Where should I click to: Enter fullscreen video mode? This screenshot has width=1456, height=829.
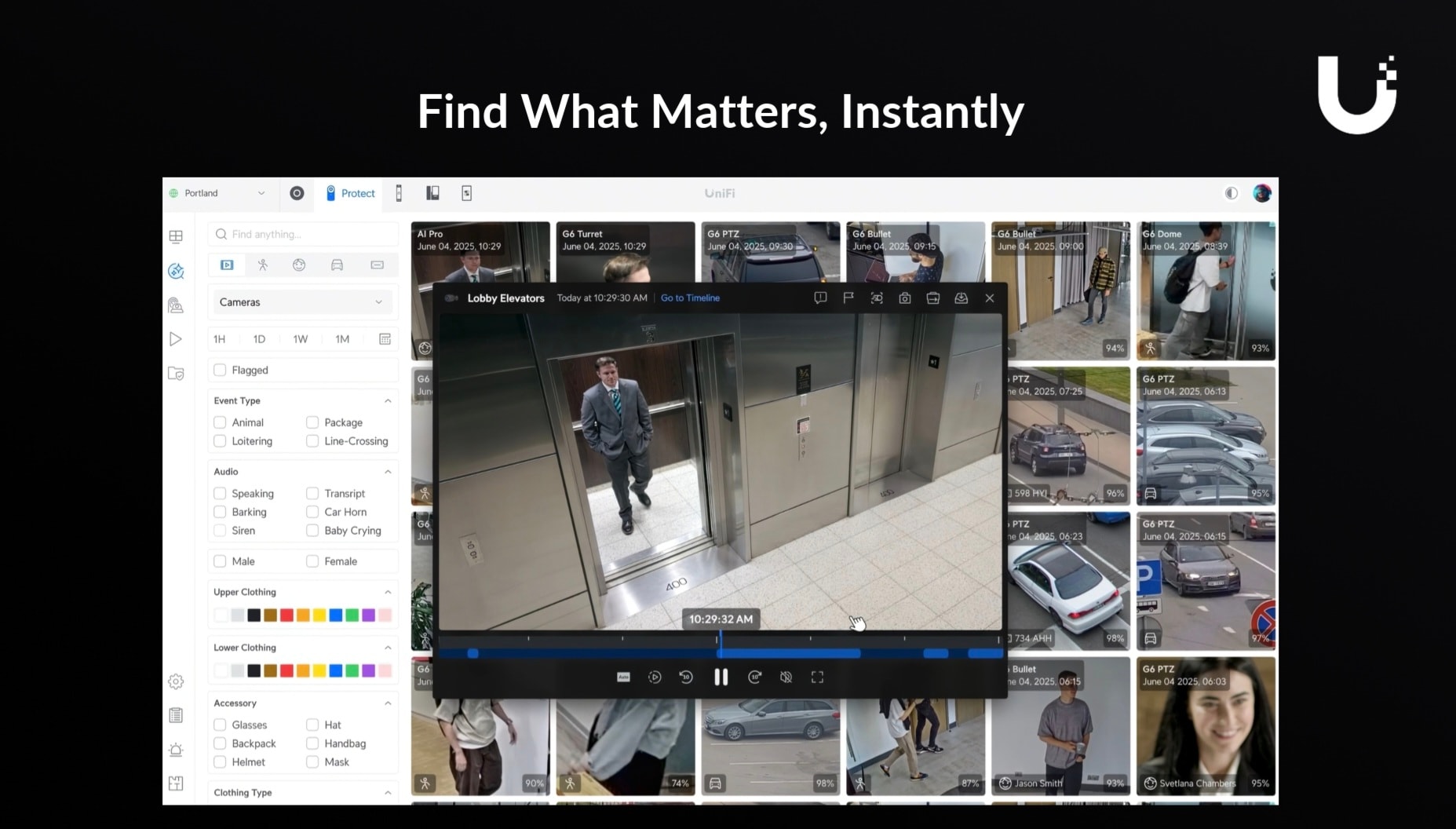817,677
